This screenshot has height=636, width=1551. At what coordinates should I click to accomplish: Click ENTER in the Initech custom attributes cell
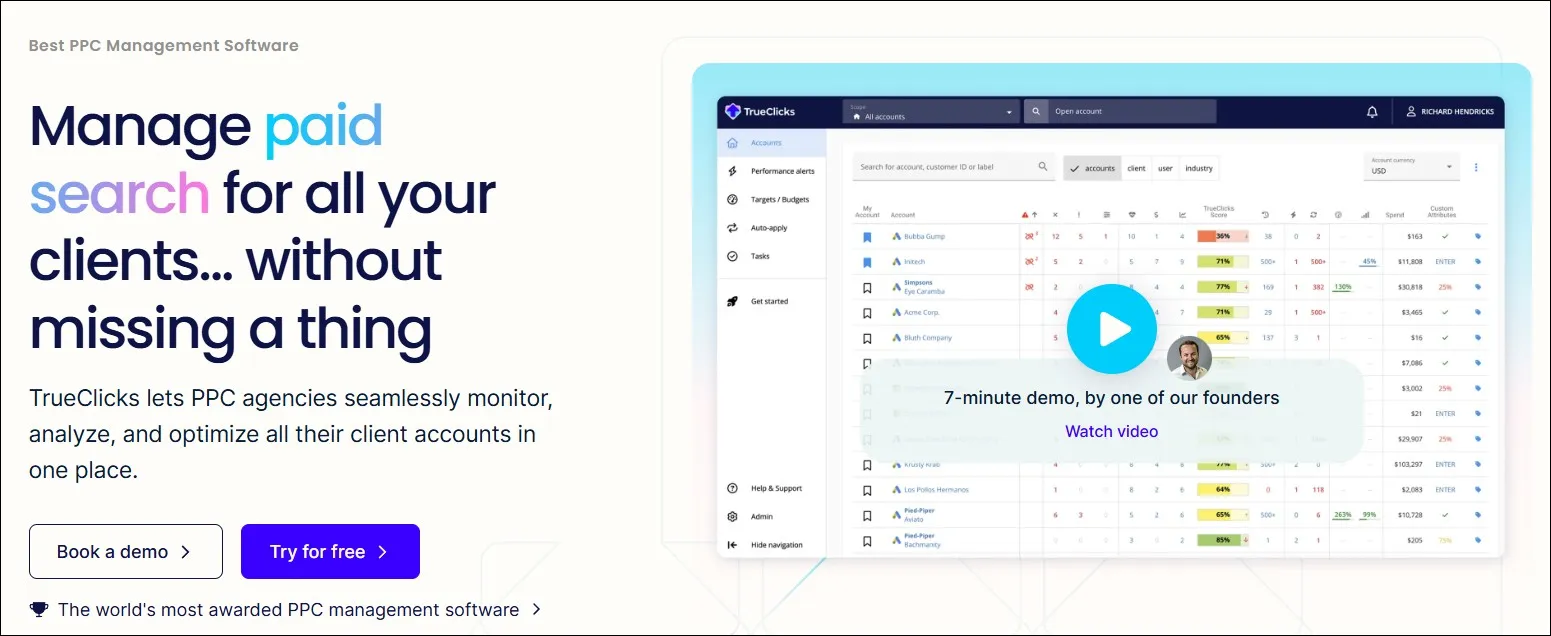click(1445, 262)
